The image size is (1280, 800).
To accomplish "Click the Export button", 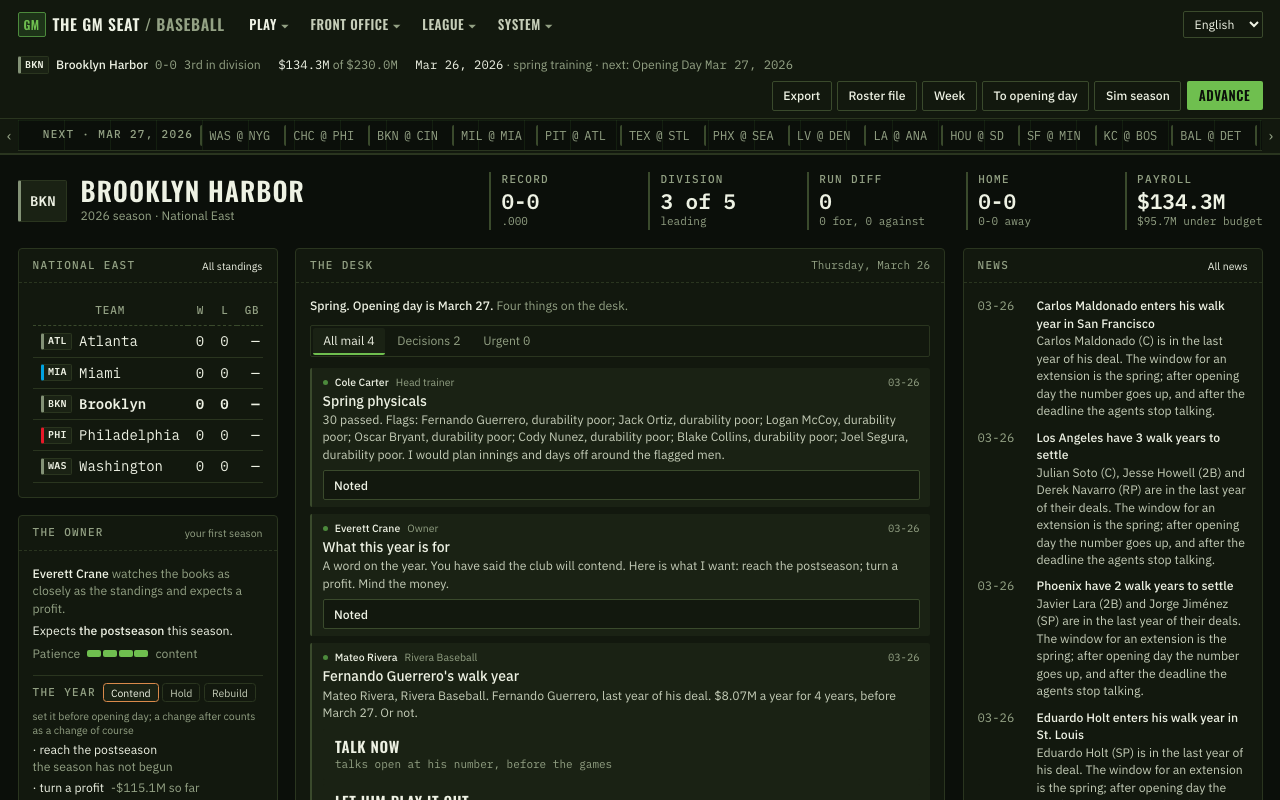I will click(x=802, y=96).
